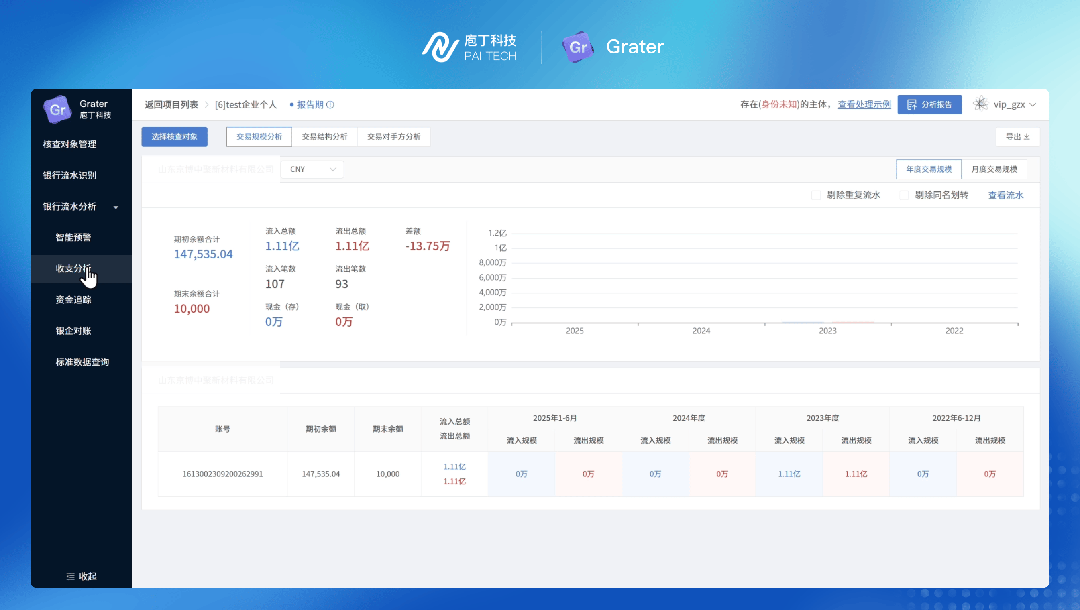Open the 查看处理示例 link
Image resolution: width=1080 pixels, height=610 pixels.
click(864, 104)
